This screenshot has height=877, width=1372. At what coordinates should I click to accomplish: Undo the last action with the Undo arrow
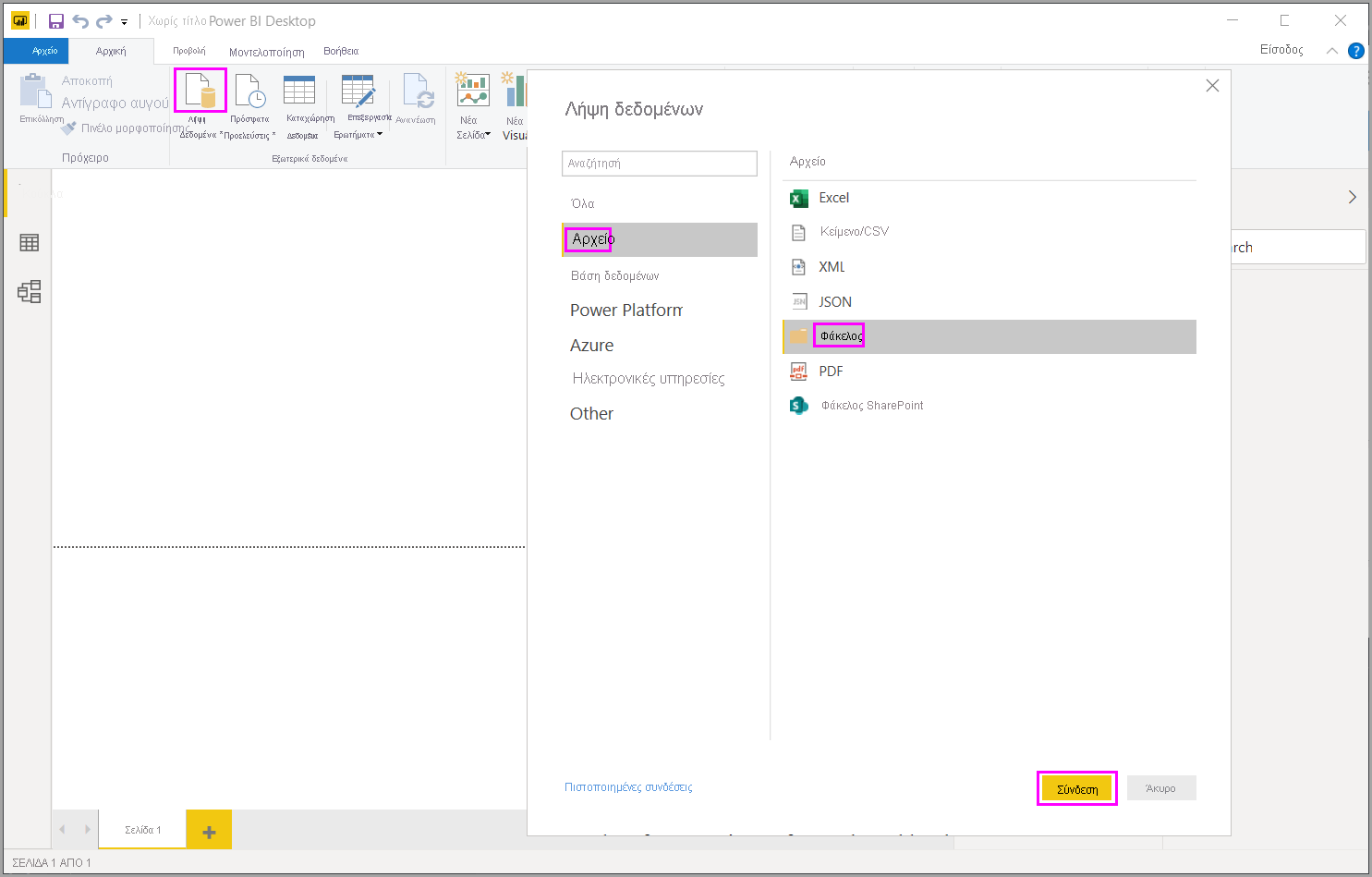pyautogui.click(x=80, y=21)
